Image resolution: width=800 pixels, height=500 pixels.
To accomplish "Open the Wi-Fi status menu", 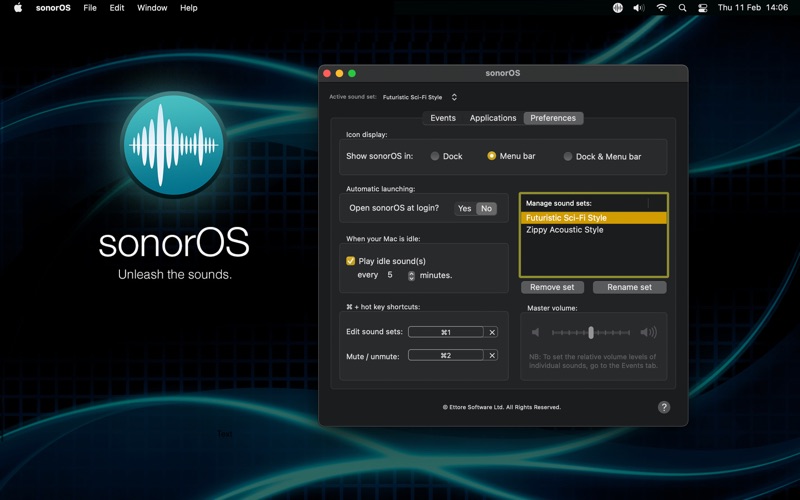I will coord(661,8).
